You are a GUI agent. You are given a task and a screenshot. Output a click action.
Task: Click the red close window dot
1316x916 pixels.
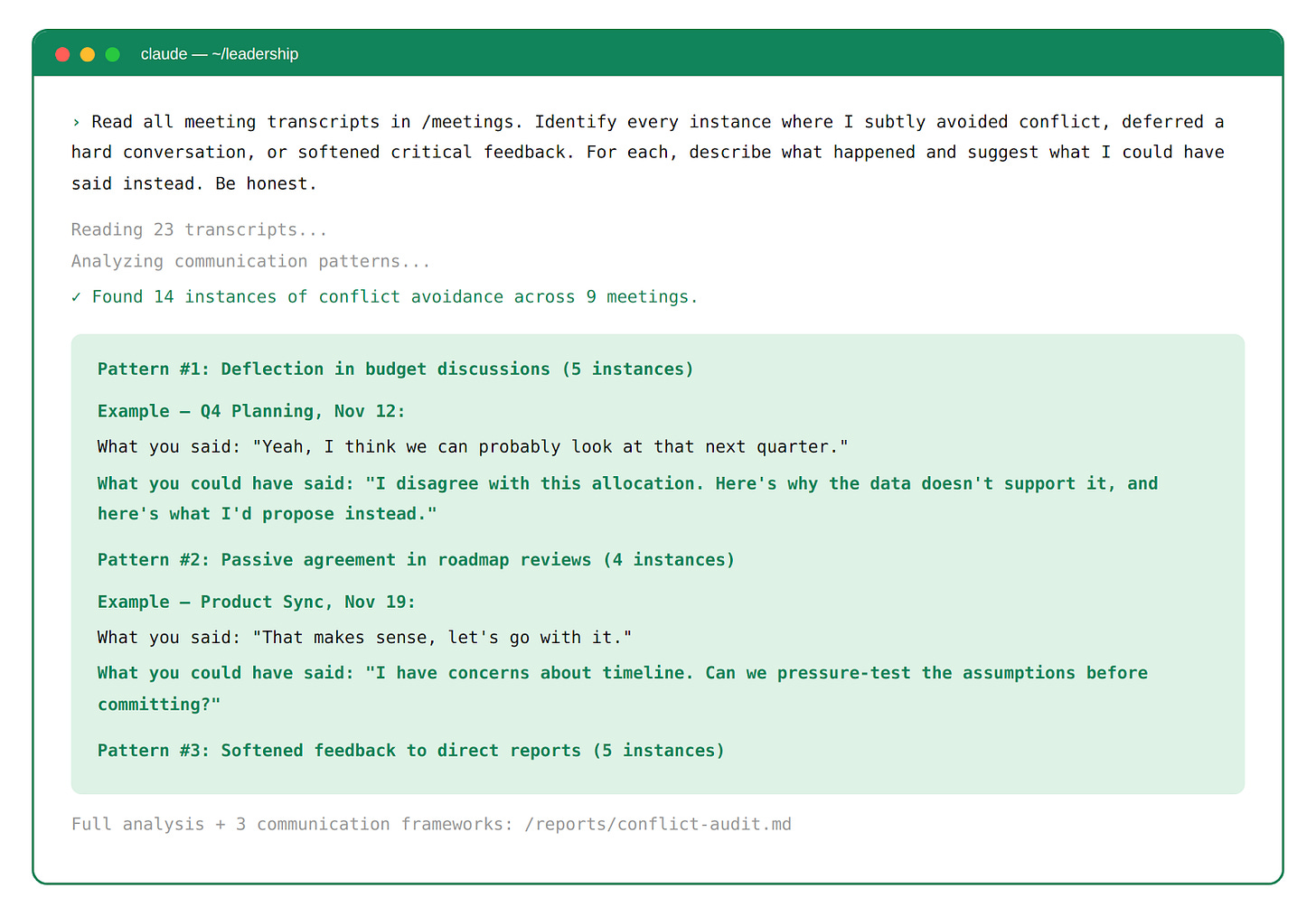(x=62, y=54)
